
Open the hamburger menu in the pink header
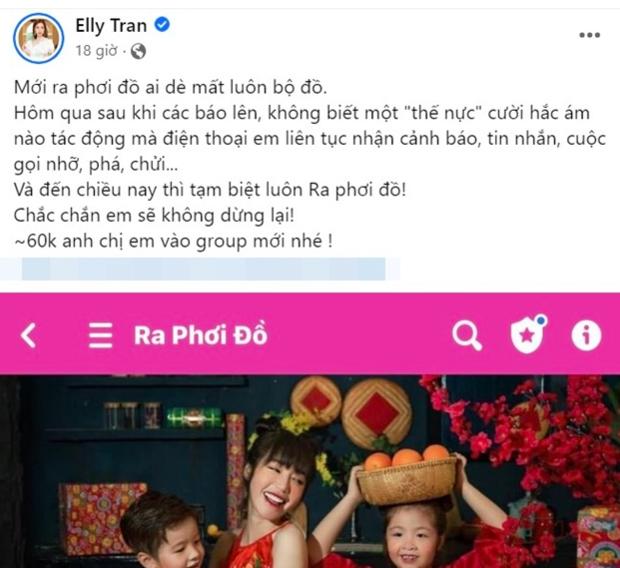point(100,335)
